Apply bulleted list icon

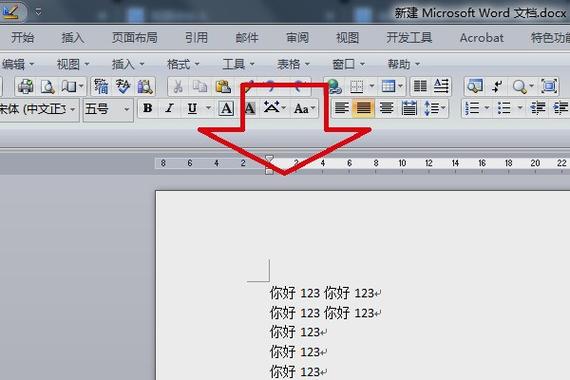point(504,108)
